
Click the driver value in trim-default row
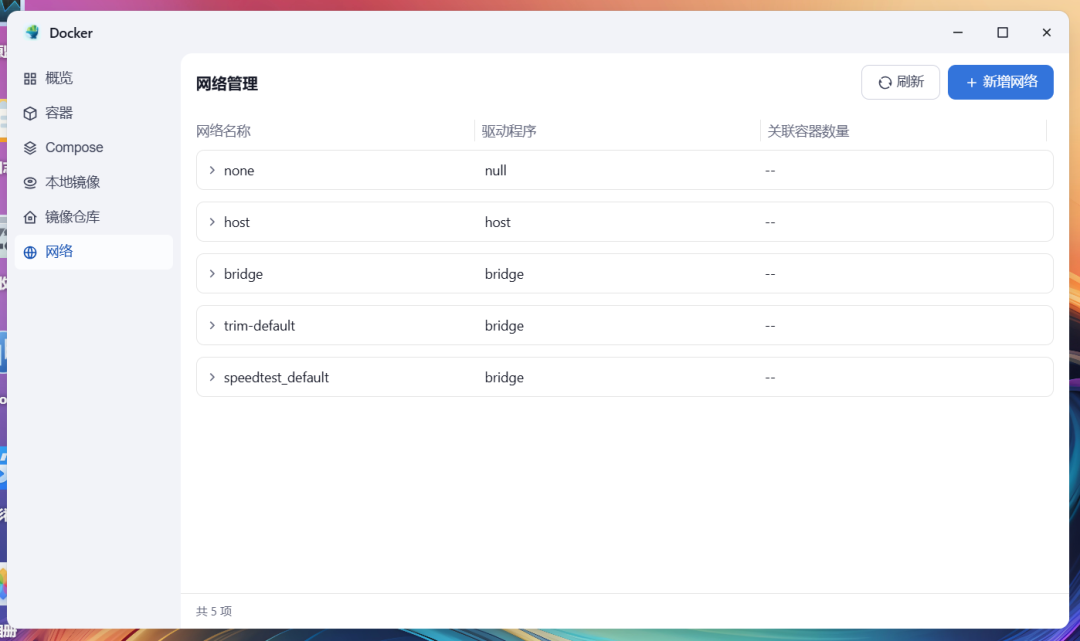504,326
